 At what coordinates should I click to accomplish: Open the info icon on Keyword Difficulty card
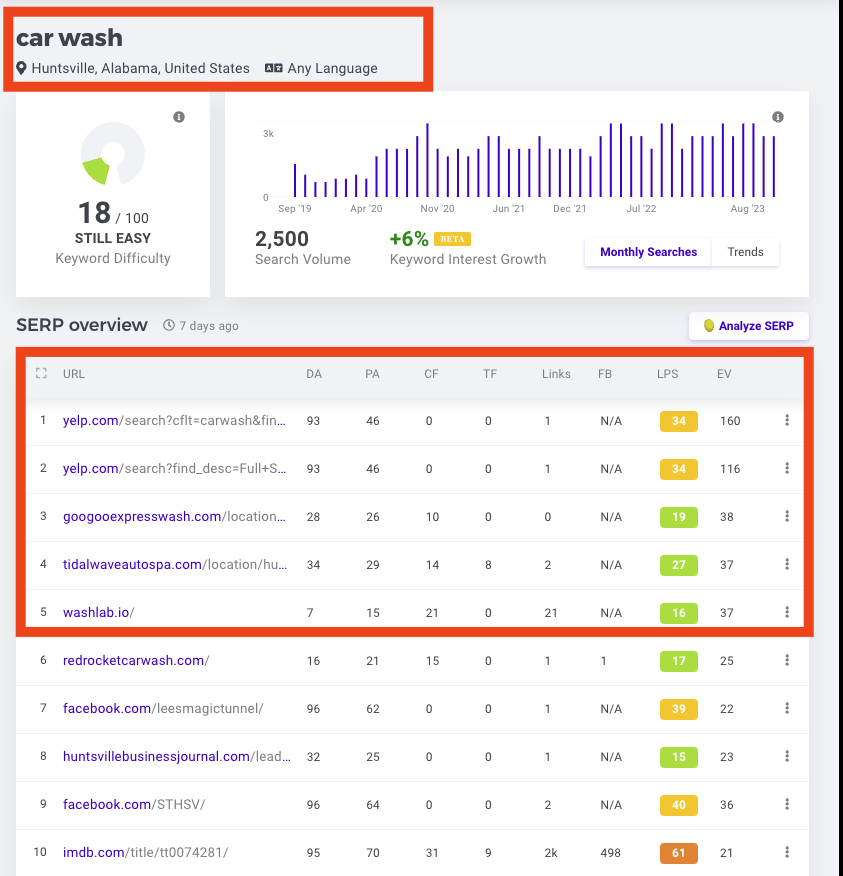[x=179, y=117]
